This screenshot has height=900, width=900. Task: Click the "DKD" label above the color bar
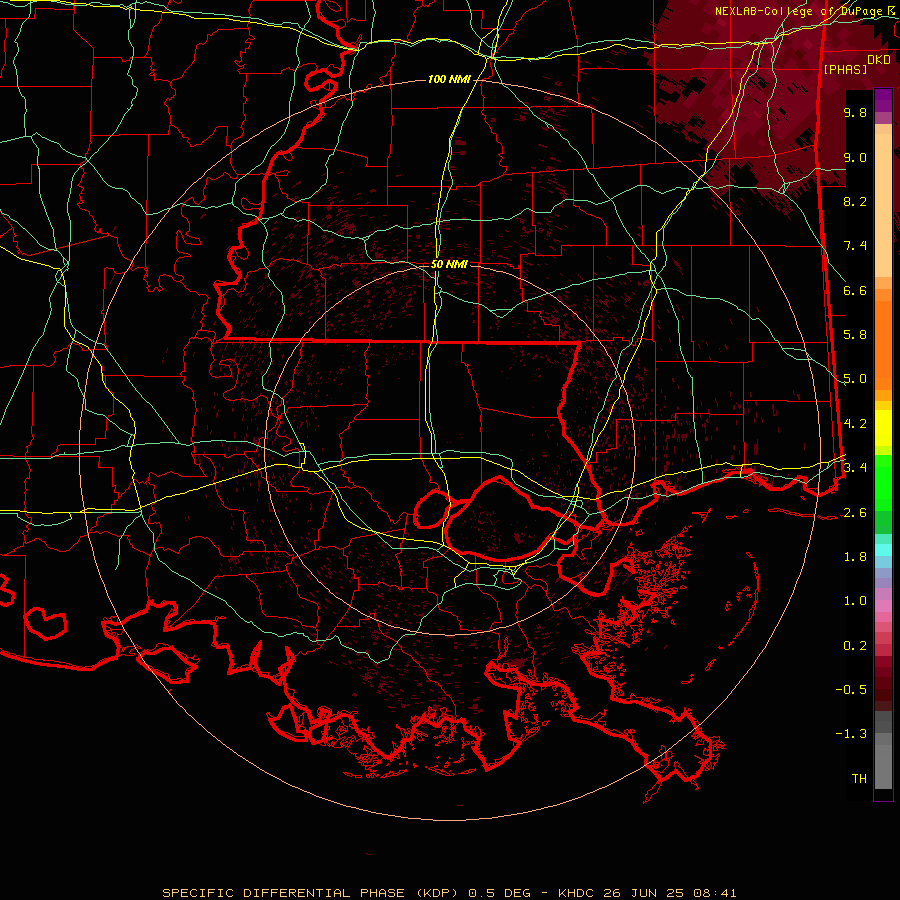point(879,60)
